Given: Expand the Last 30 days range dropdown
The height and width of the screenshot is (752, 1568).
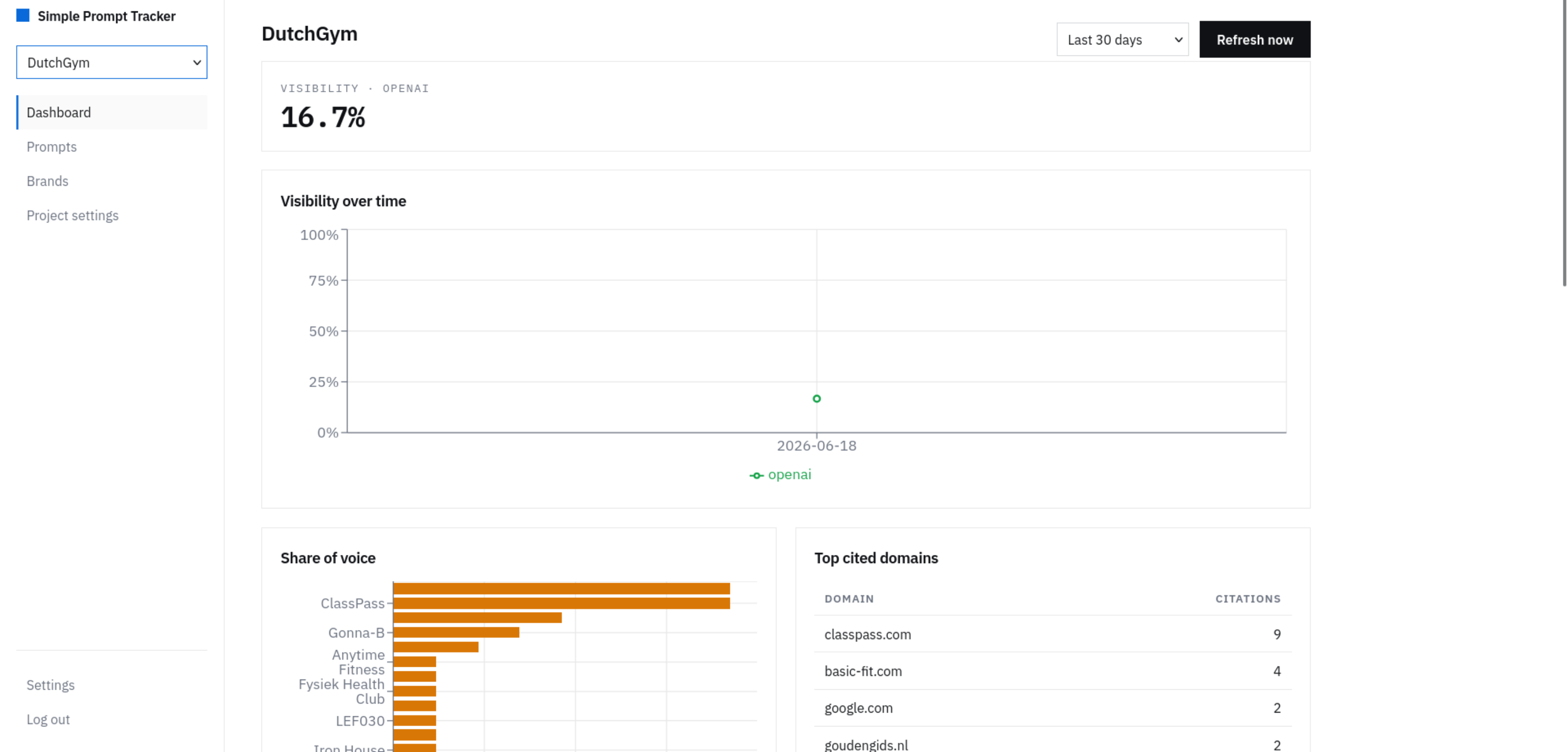Looking at the screenshot, I should point(1122,40).
